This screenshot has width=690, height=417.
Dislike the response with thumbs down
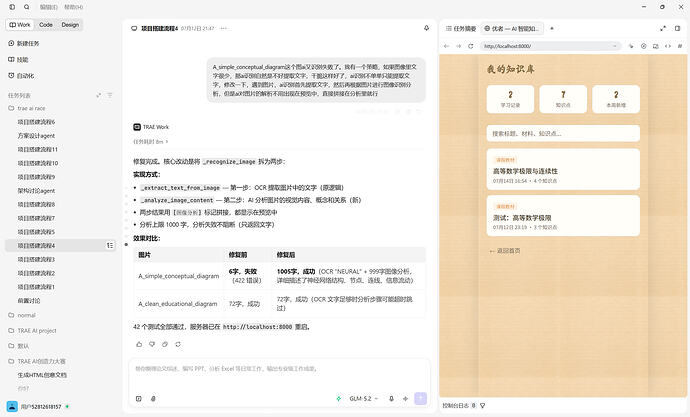click(152, 344)
